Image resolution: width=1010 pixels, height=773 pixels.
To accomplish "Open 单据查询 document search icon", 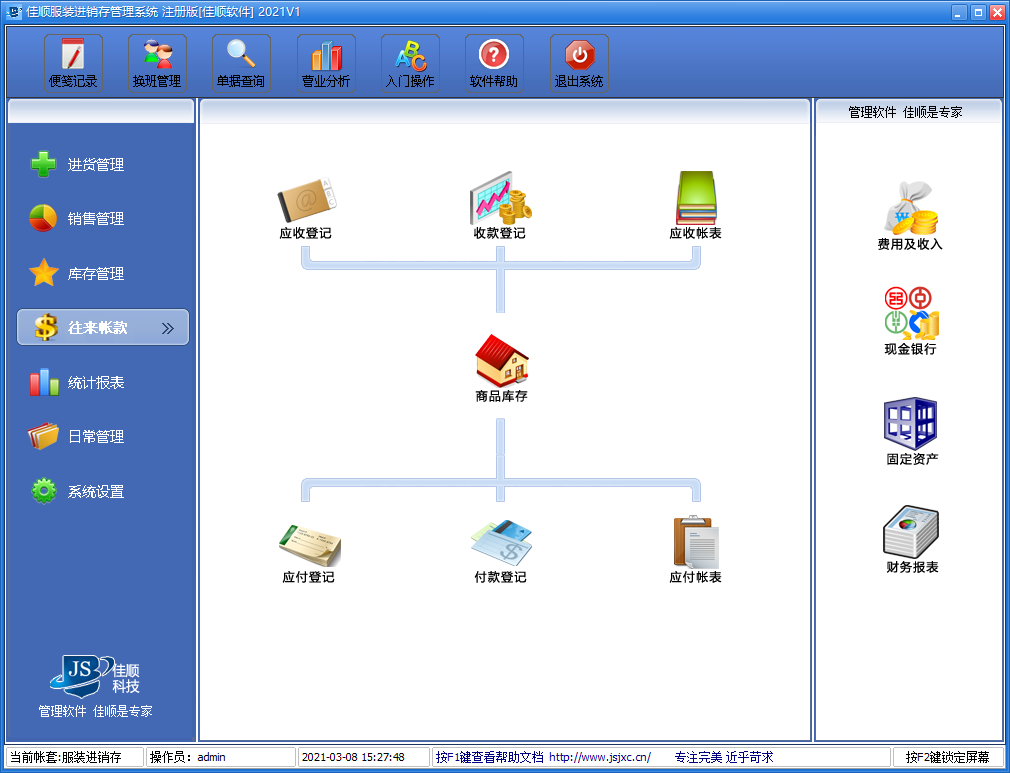I will [x=241, y=63].
